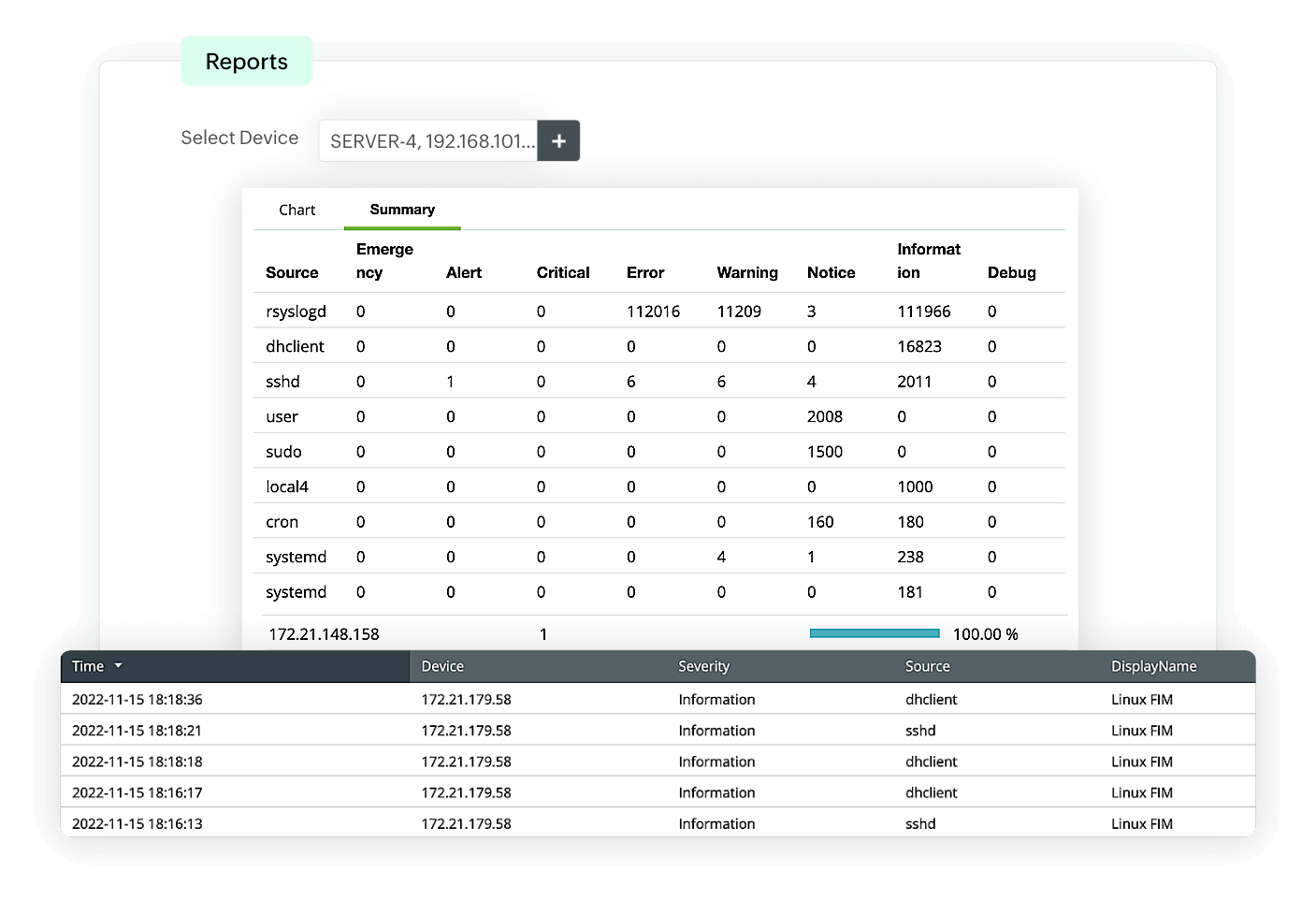
Task: Open the sshd Alert count
Action: (450, 382)
